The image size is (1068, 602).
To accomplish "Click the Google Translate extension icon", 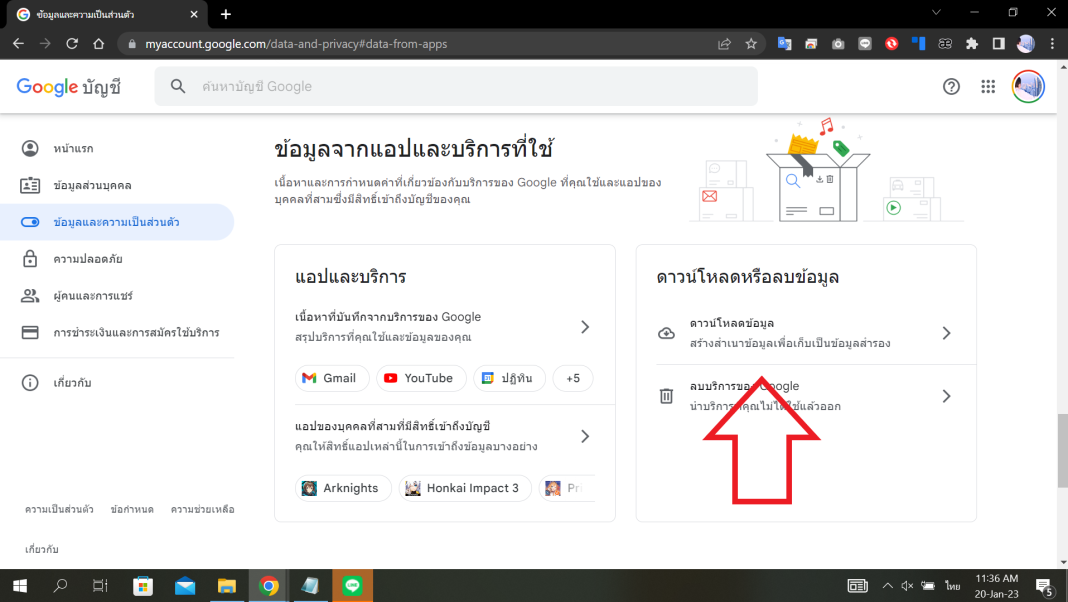I will pos(784,43).
